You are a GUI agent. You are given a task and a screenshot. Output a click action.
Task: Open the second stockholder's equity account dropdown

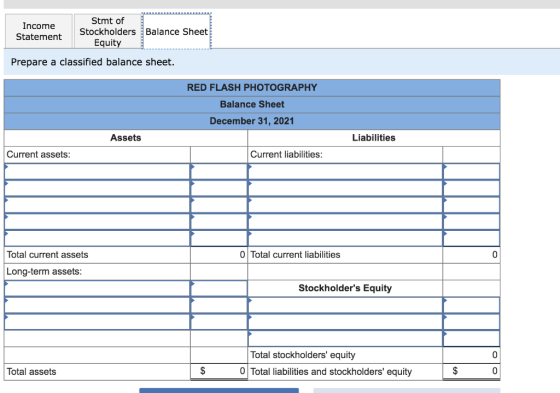[345, 322]
